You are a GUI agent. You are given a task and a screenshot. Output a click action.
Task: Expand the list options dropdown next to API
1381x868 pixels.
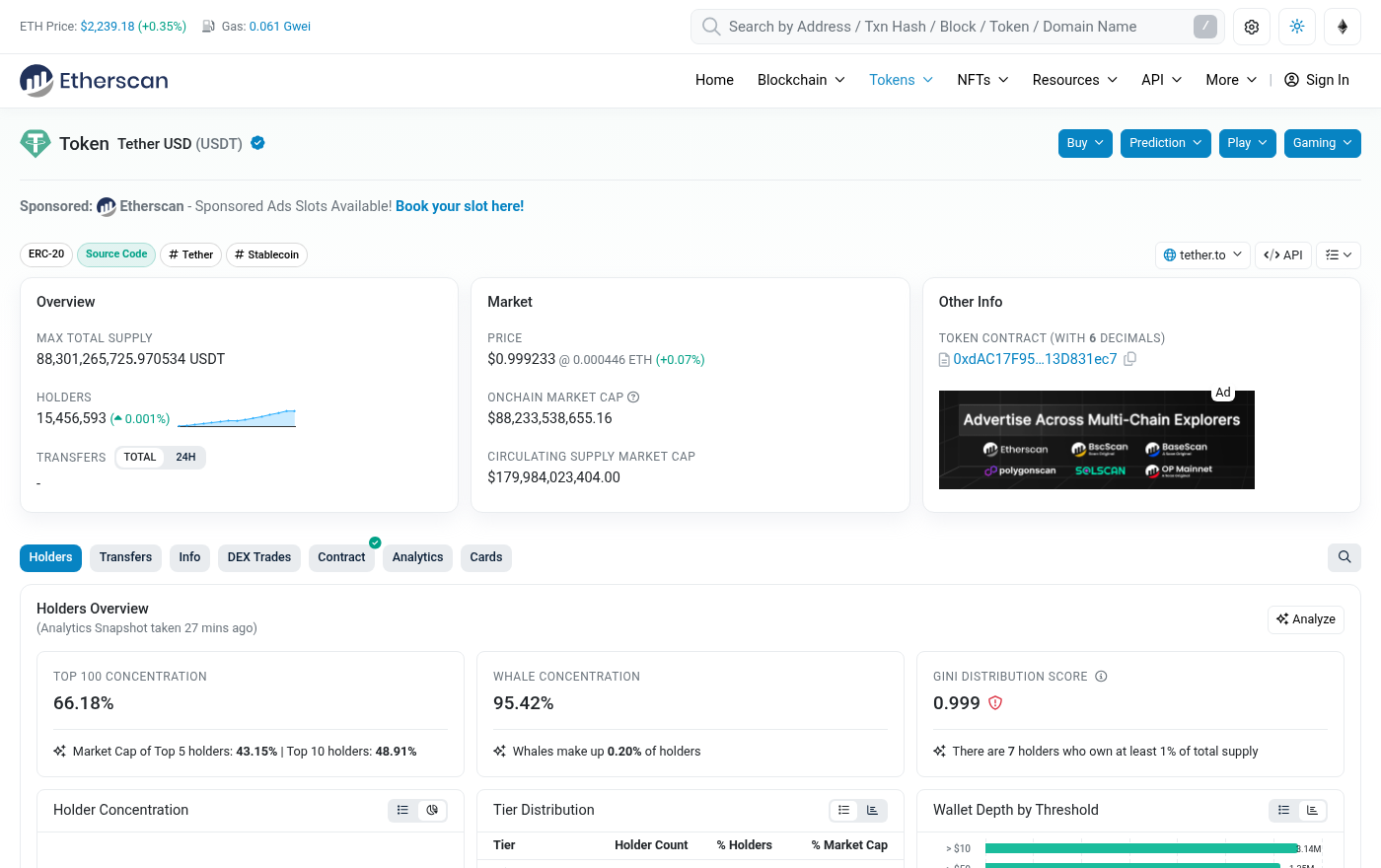pyautogui.click(x=1339, y=254)
